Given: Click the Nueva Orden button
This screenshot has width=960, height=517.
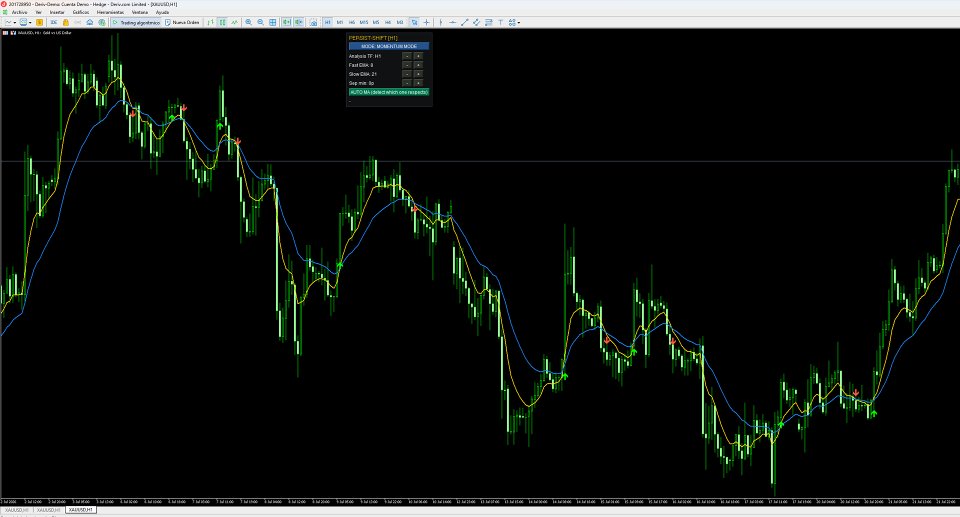Looking at the screenshot, I should [182, 23].
